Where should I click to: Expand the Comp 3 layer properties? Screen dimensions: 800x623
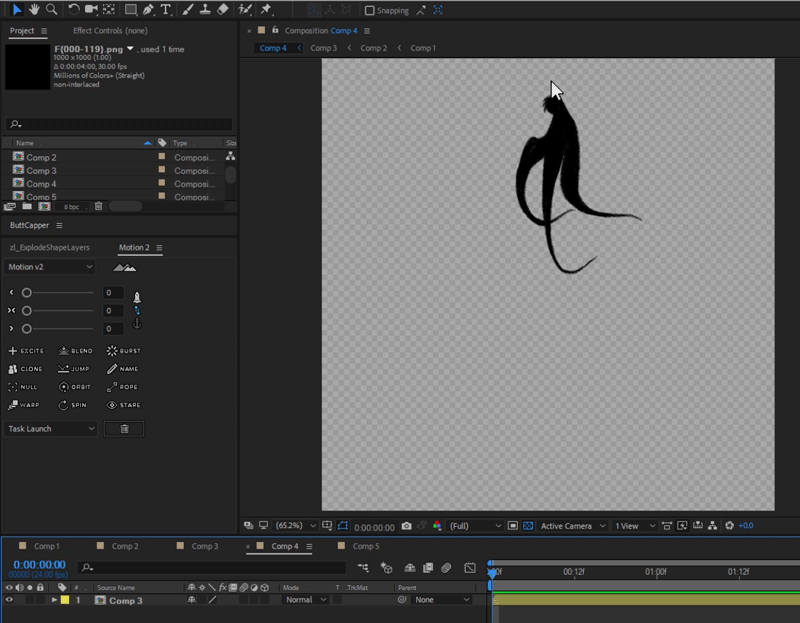pos(54,600)
